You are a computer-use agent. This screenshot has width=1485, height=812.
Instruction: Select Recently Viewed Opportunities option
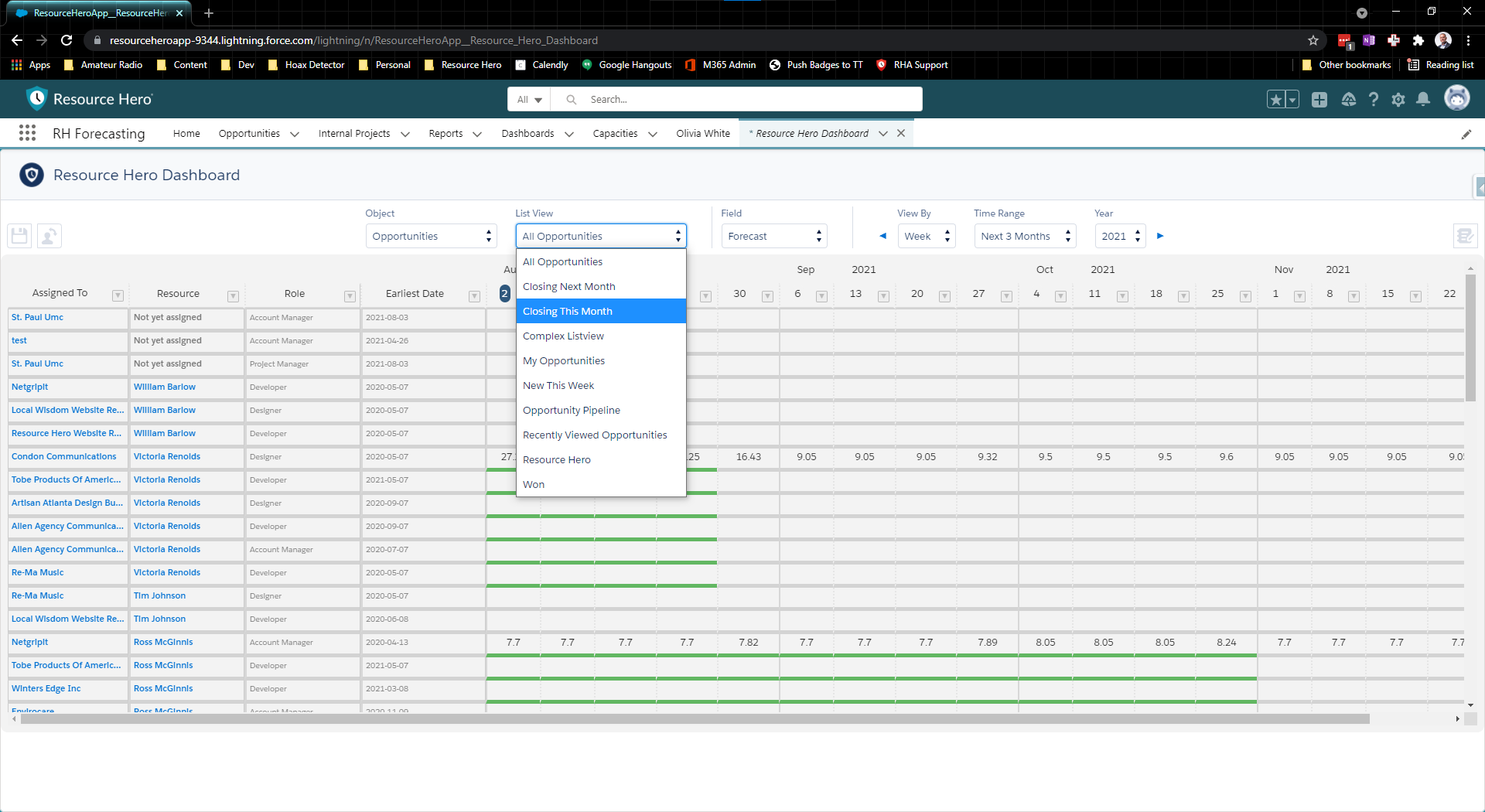click(x=601, y=435)
